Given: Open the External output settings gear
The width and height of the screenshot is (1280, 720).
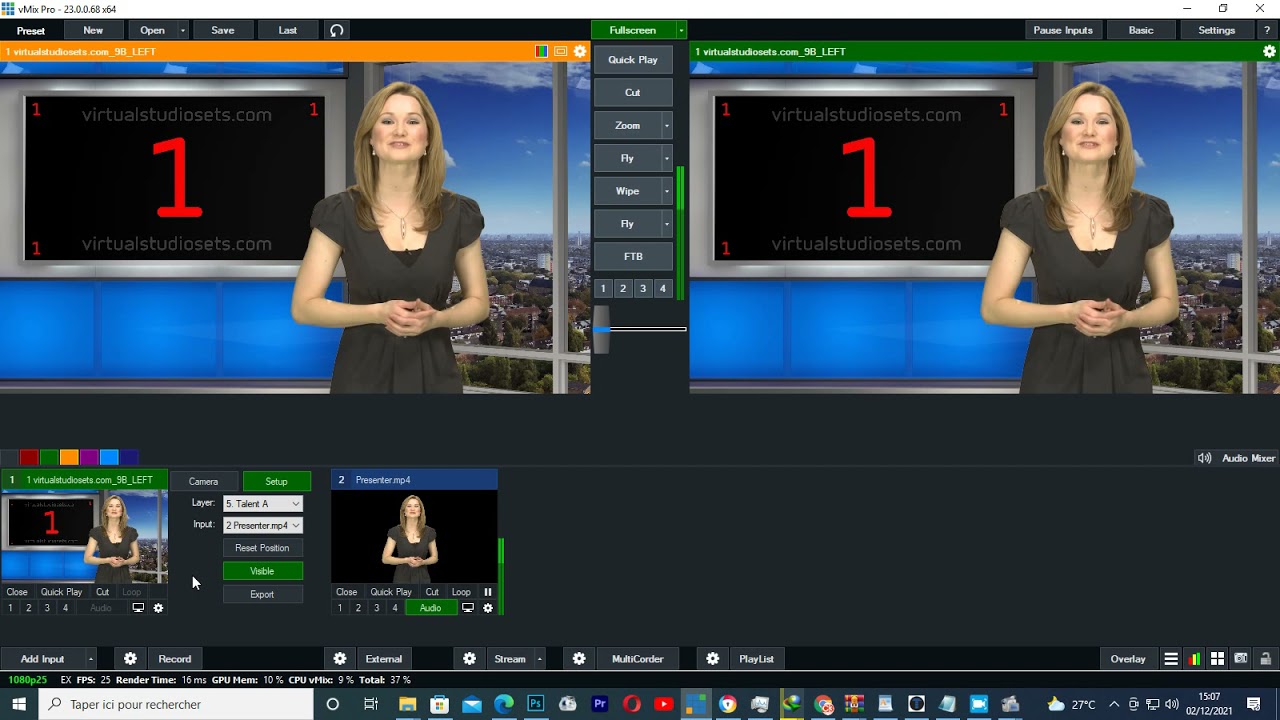Looking at the screenshot, I should tap(340, 659).
